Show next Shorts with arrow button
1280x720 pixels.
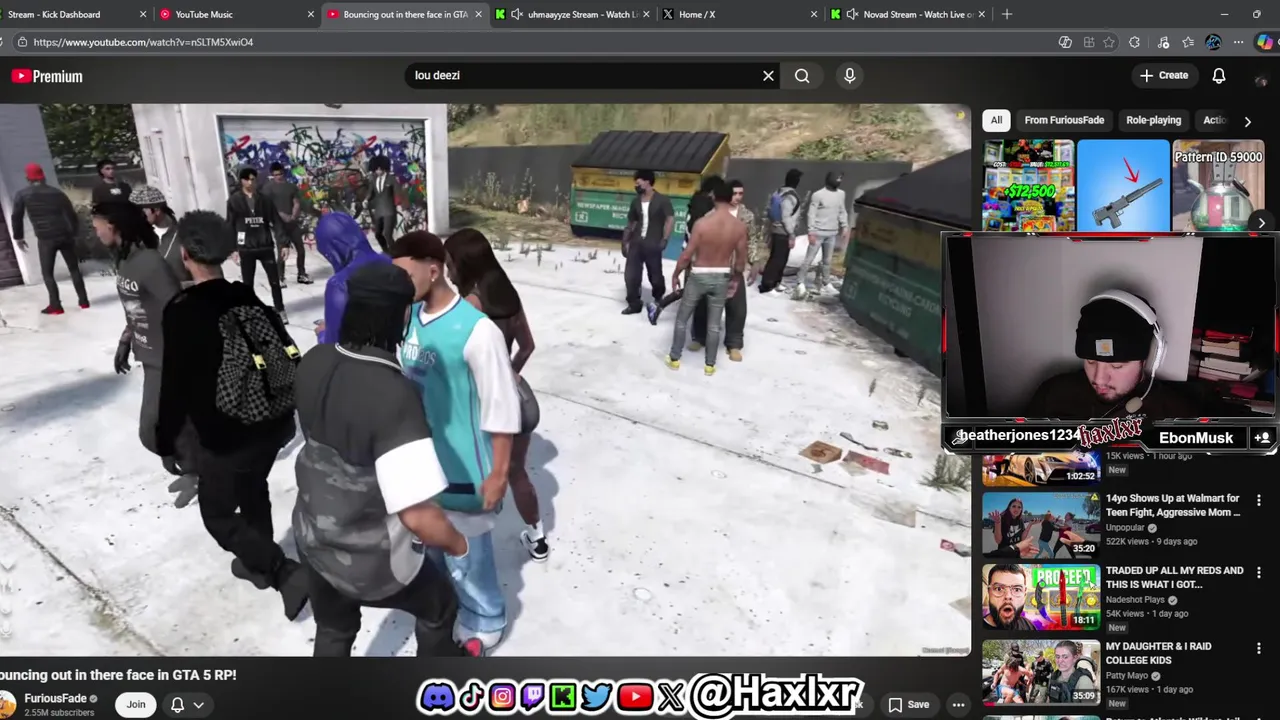[1262, 223]
